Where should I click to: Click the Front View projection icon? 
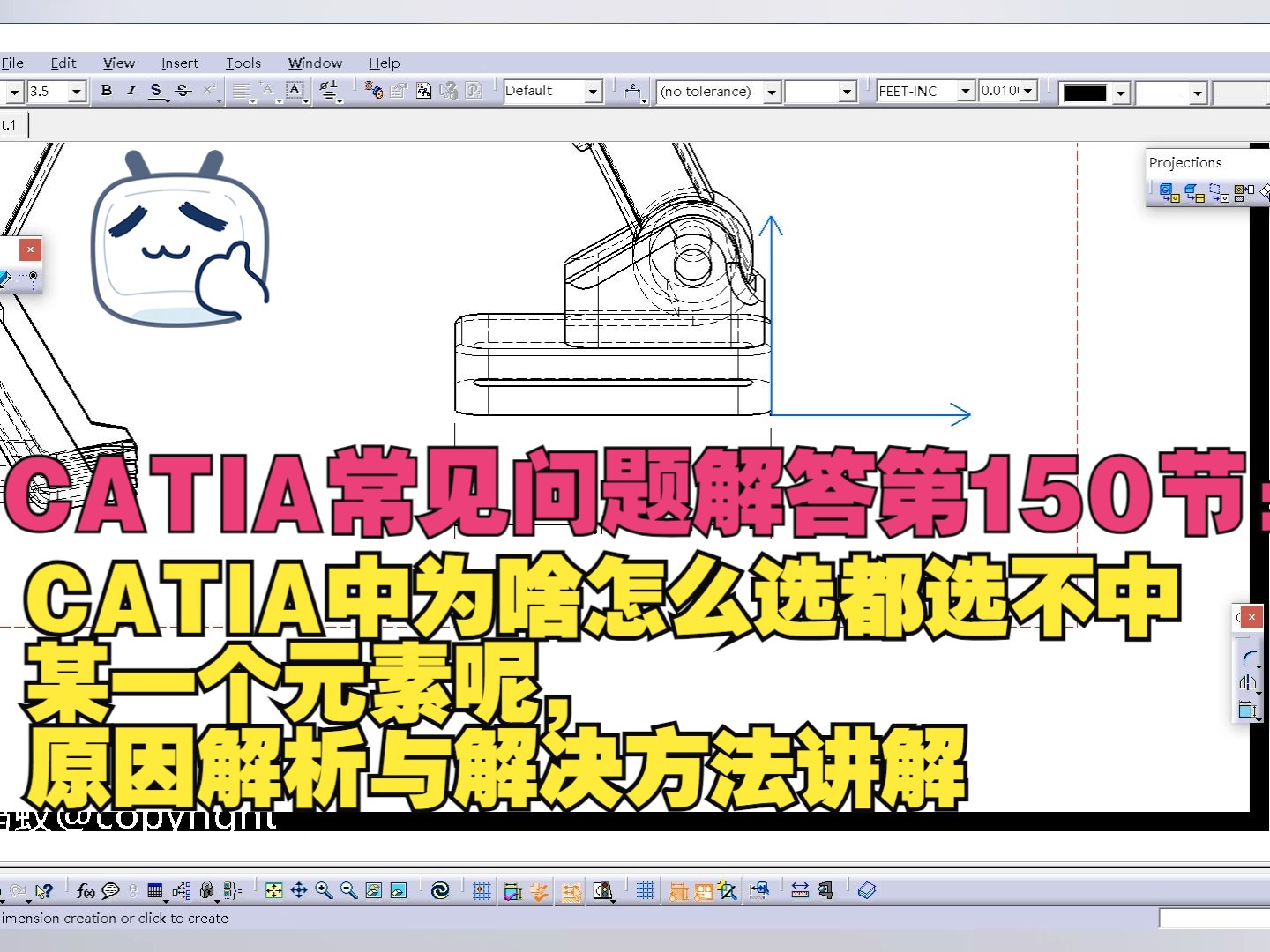(1169, 192)
